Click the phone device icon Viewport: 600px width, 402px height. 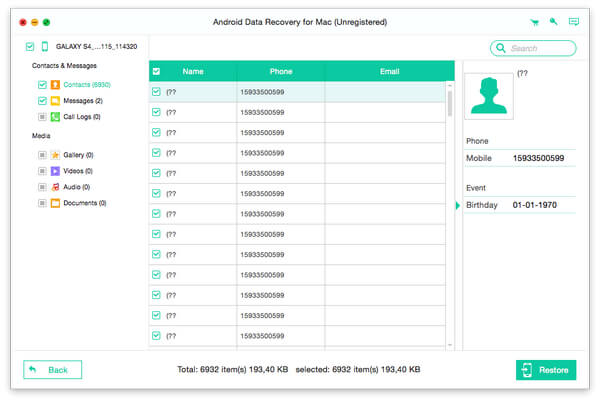45,46
